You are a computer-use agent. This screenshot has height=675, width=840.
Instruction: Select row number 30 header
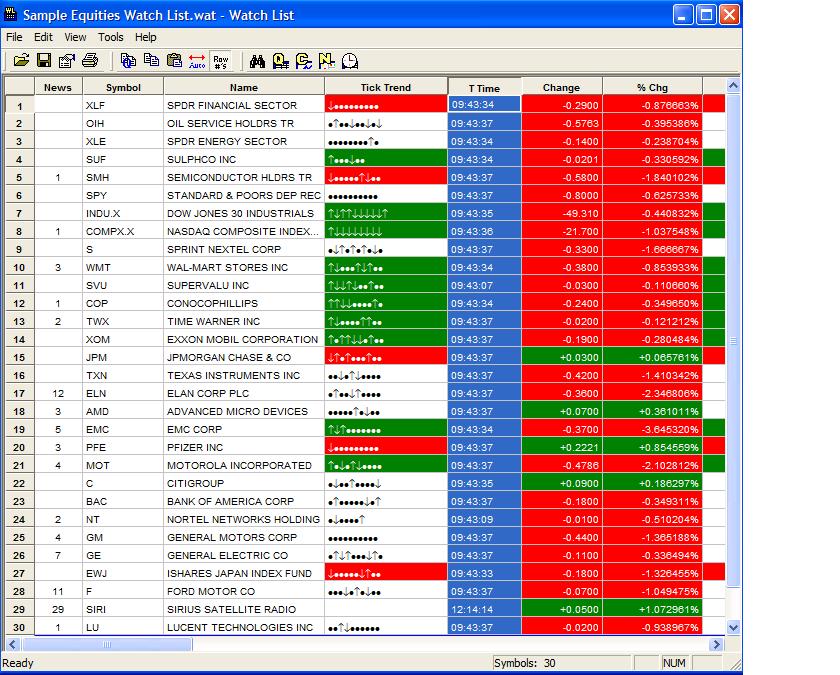click(x=20, y=627)
